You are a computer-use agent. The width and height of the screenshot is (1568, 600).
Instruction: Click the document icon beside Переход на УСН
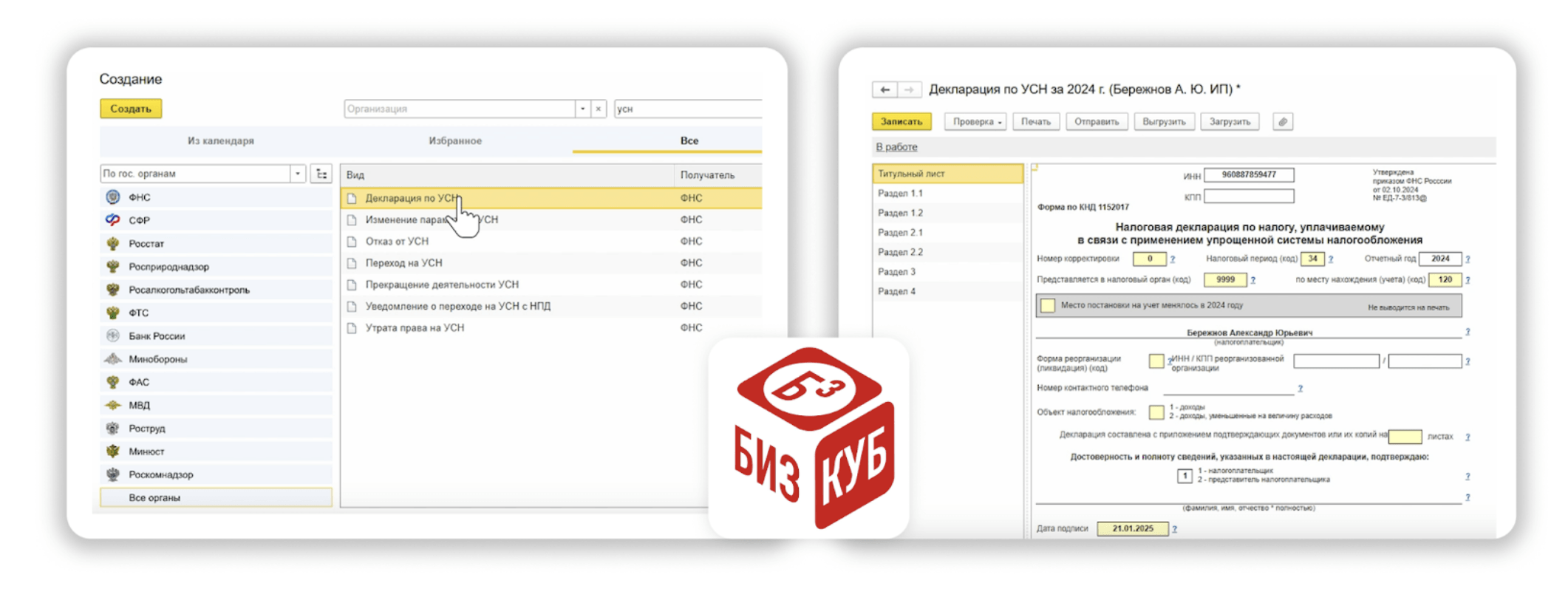pyautogui.click(x=352, y=263)
